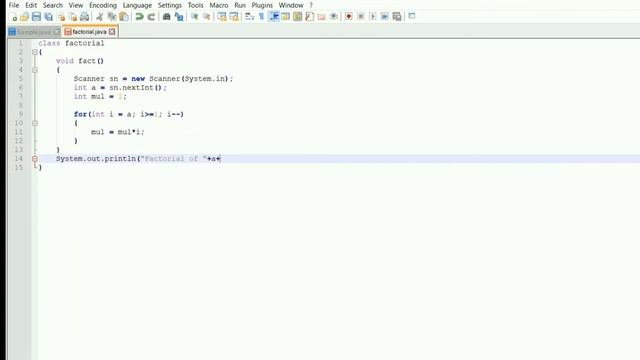Click the Close All toolbar icon
Viewport: 640px width, 360px height.
coord(73,17)
